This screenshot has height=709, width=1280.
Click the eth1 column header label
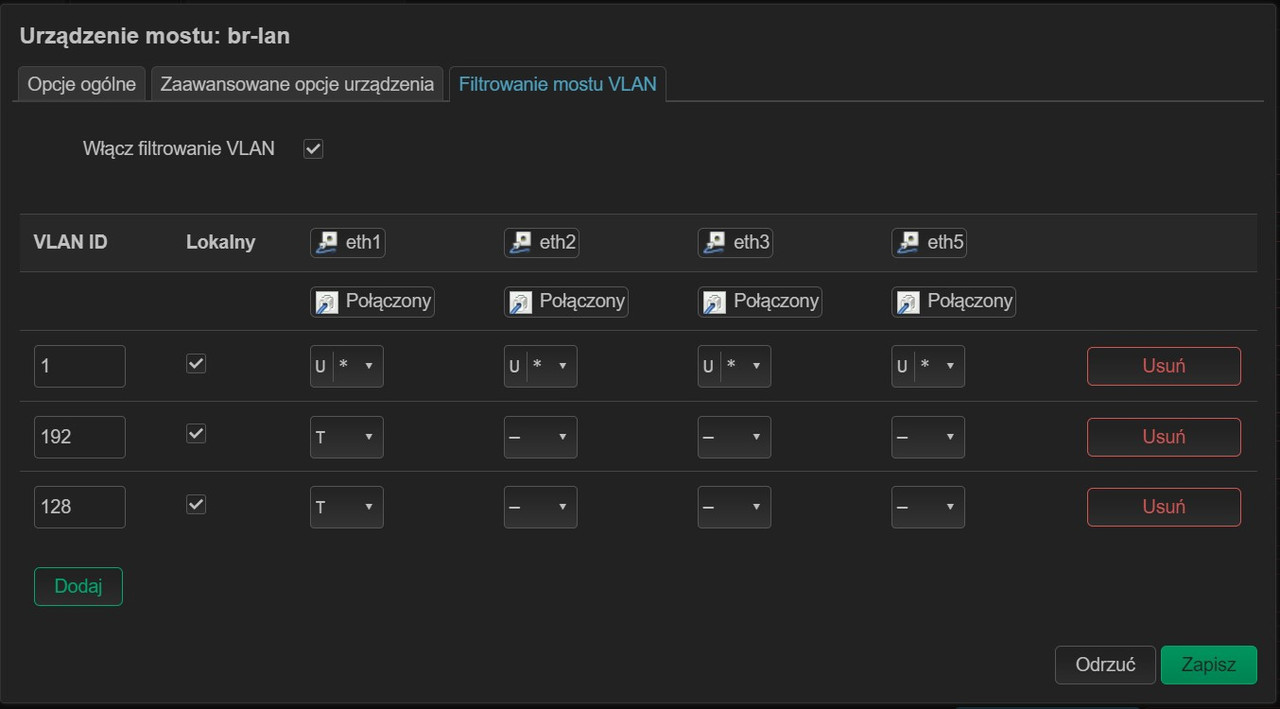(x=363, y=242)
